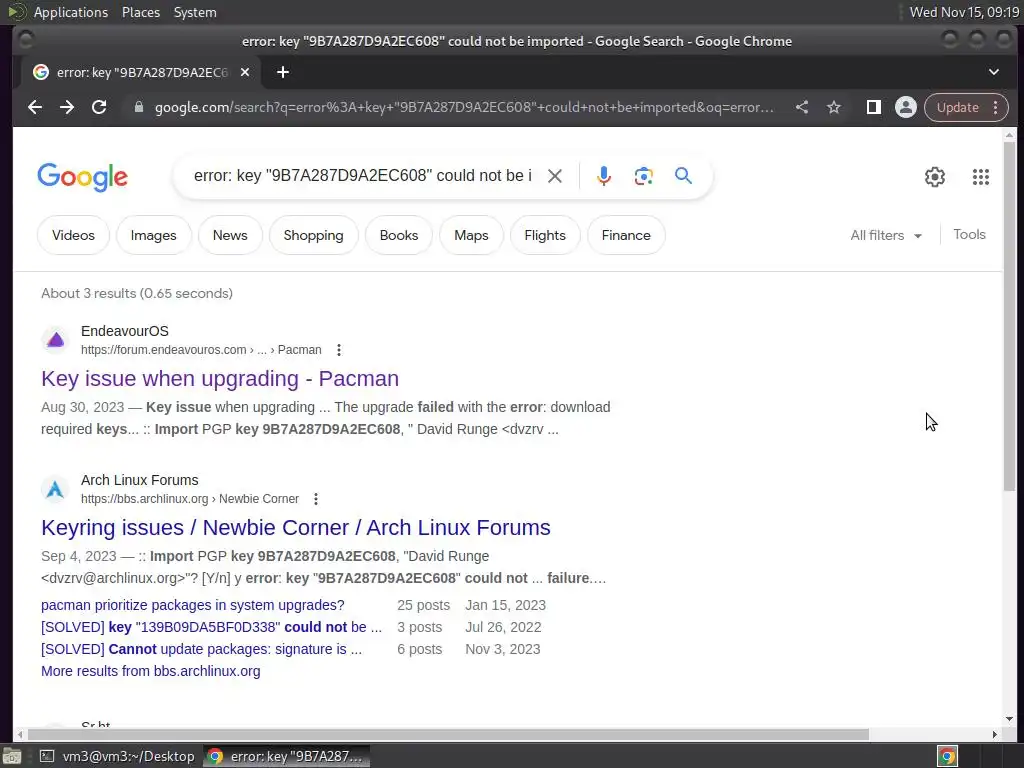Switch to vm3@vm3:~/Desktop terminal in taskbar
The height and width of the screenshot is (768, 1024).
pos(117,756)
